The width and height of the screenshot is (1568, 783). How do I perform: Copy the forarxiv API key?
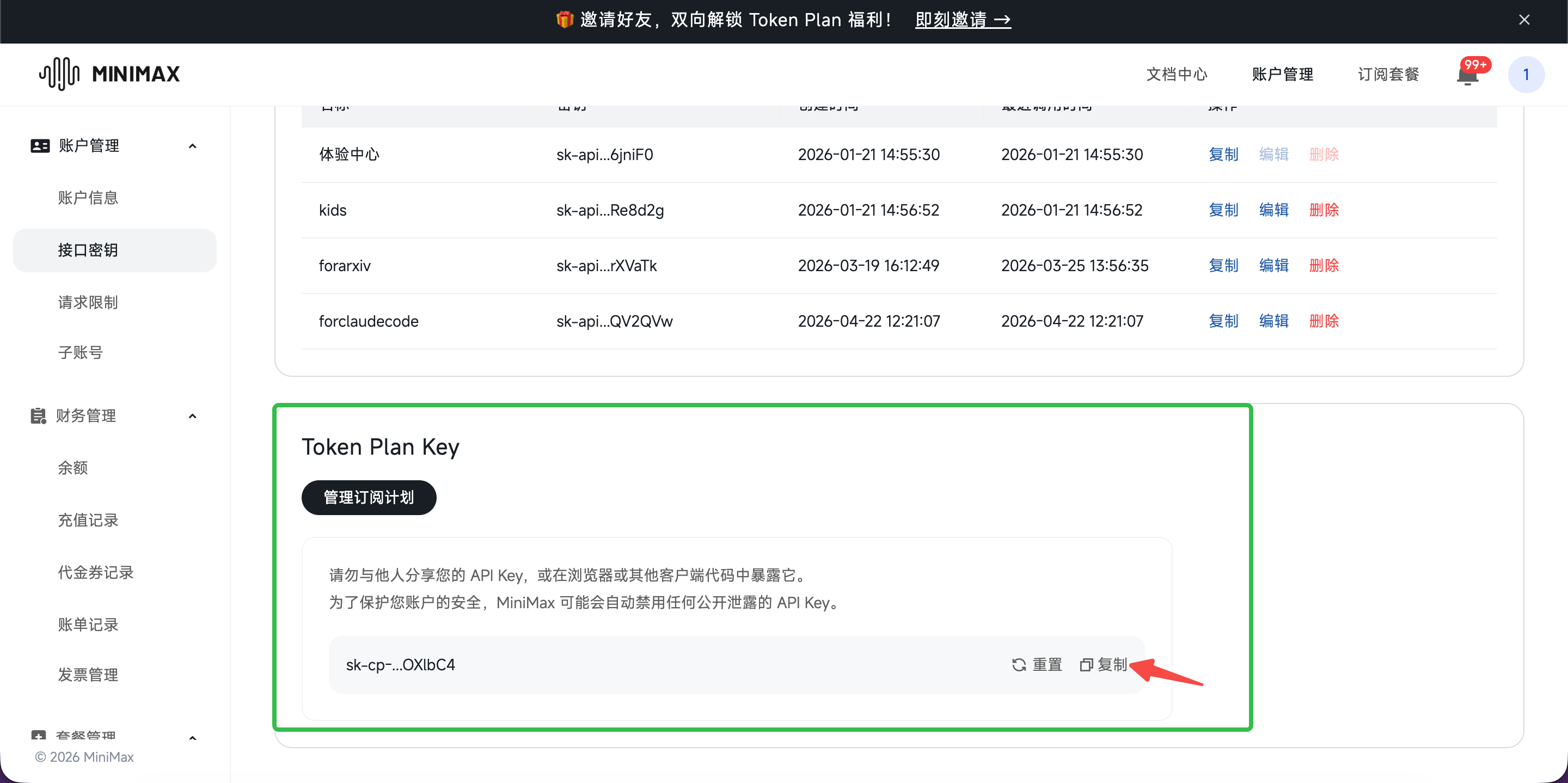[x=1223, y=266]
